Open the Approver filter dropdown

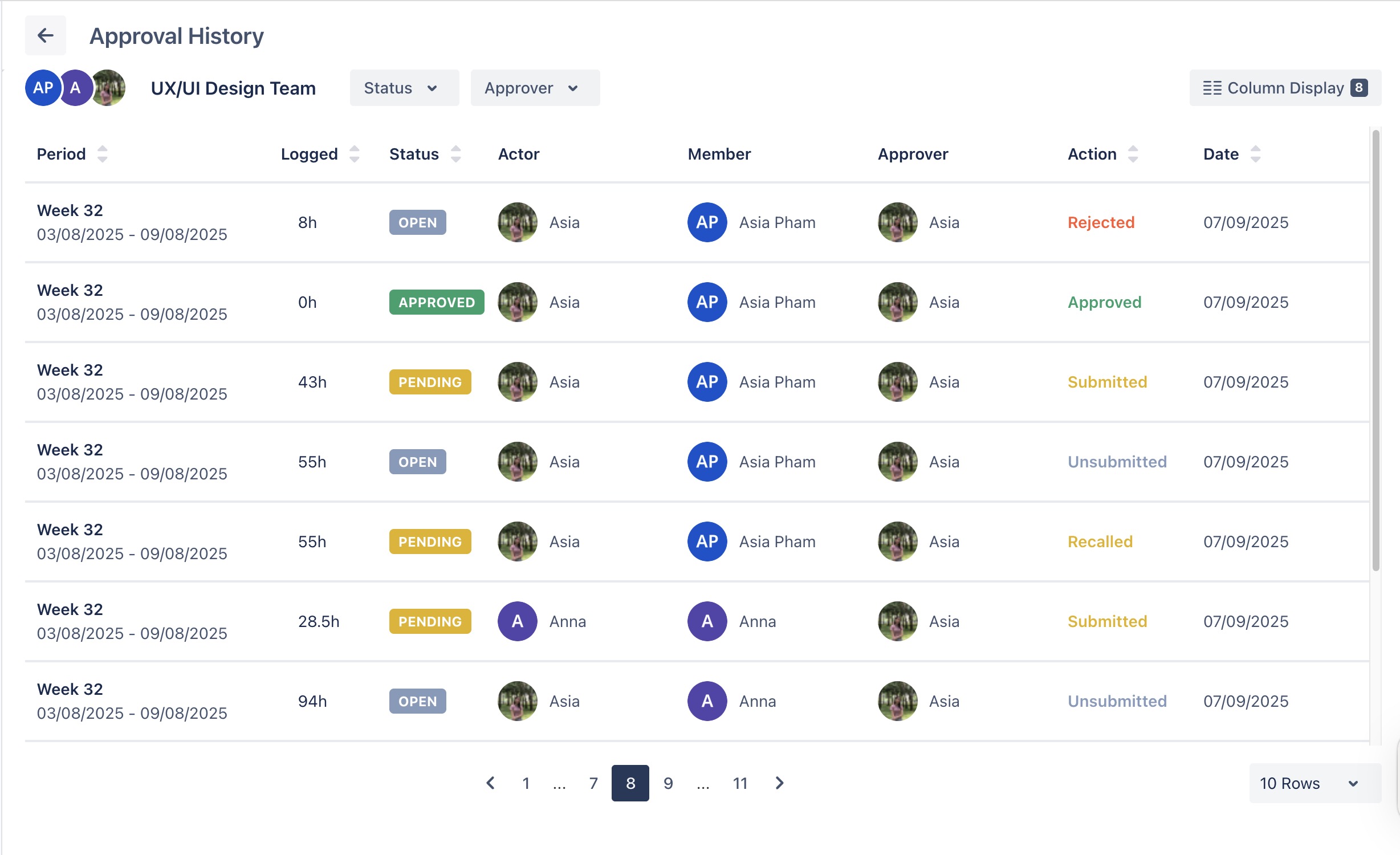tap(535, 88)
